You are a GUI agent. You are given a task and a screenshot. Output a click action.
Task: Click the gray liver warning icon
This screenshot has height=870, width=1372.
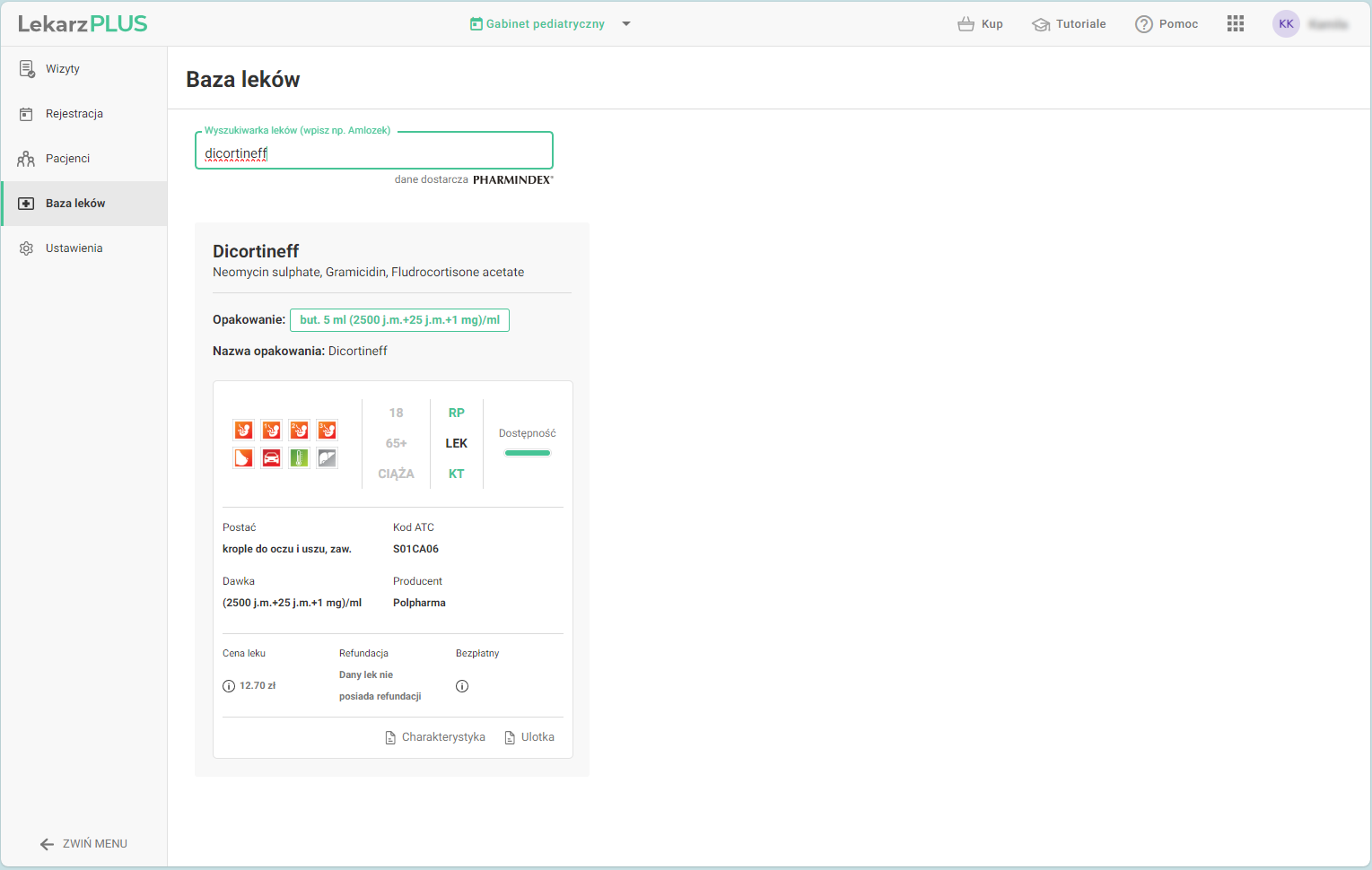(327, 458)
